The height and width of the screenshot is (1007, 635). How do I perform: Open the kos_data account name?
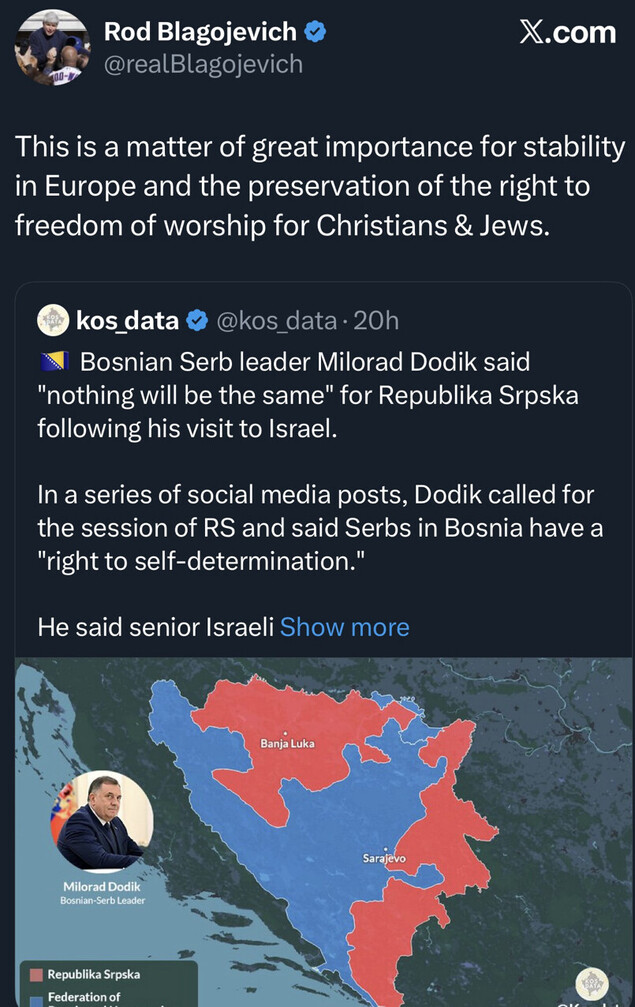point(127,320)
